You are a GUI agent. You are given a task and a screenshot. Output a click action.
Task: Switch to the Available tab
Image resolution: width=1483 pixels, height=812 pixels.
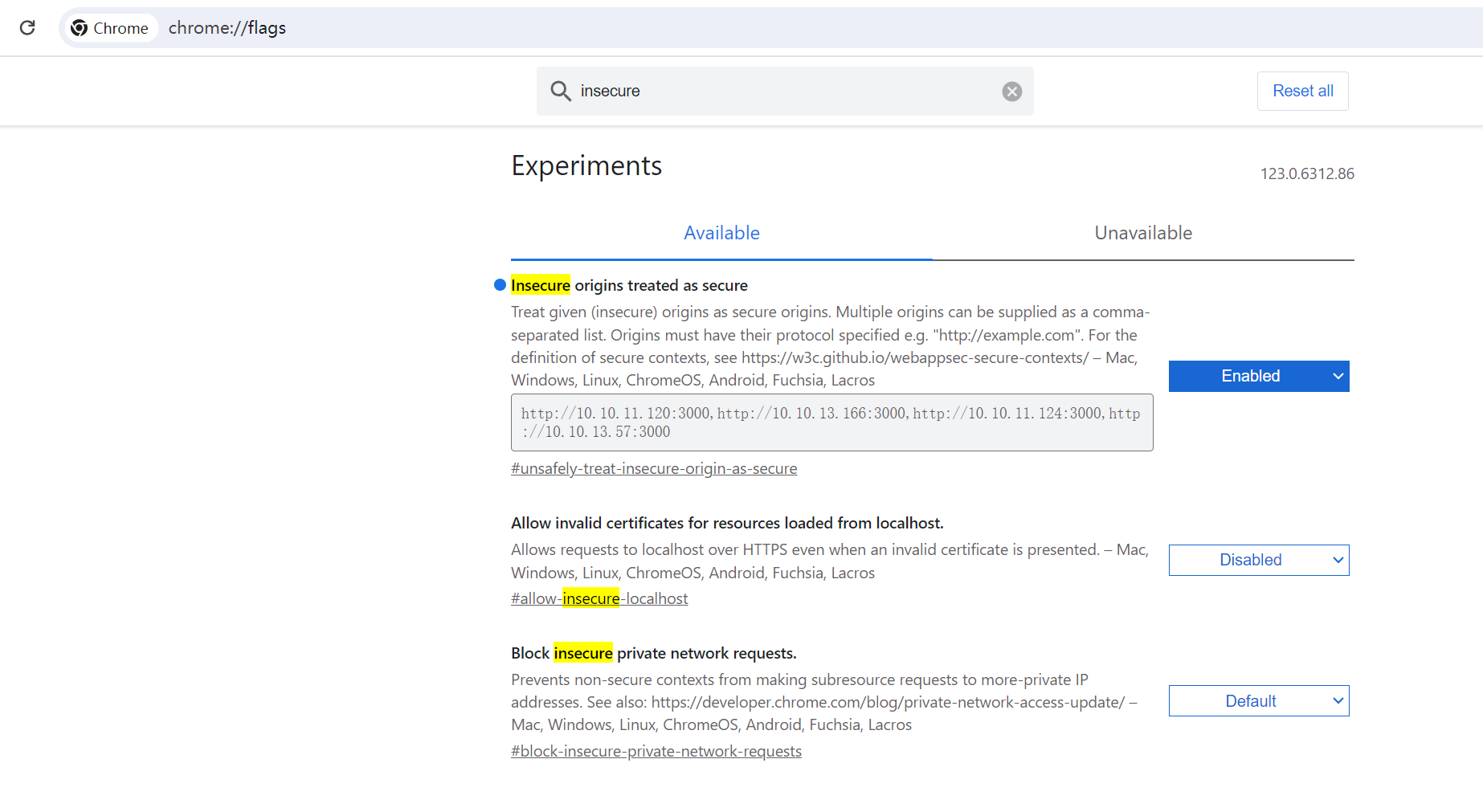tap(721, 233)
